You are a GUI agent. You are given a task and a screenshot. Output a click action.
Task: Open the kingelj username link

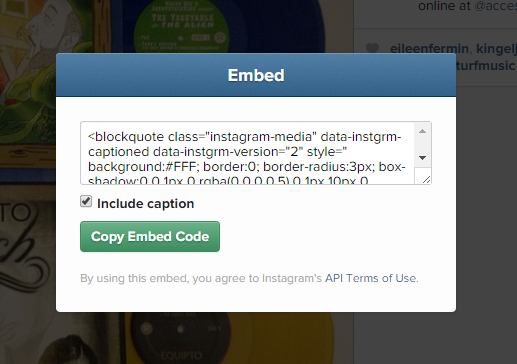click(496, 49)
